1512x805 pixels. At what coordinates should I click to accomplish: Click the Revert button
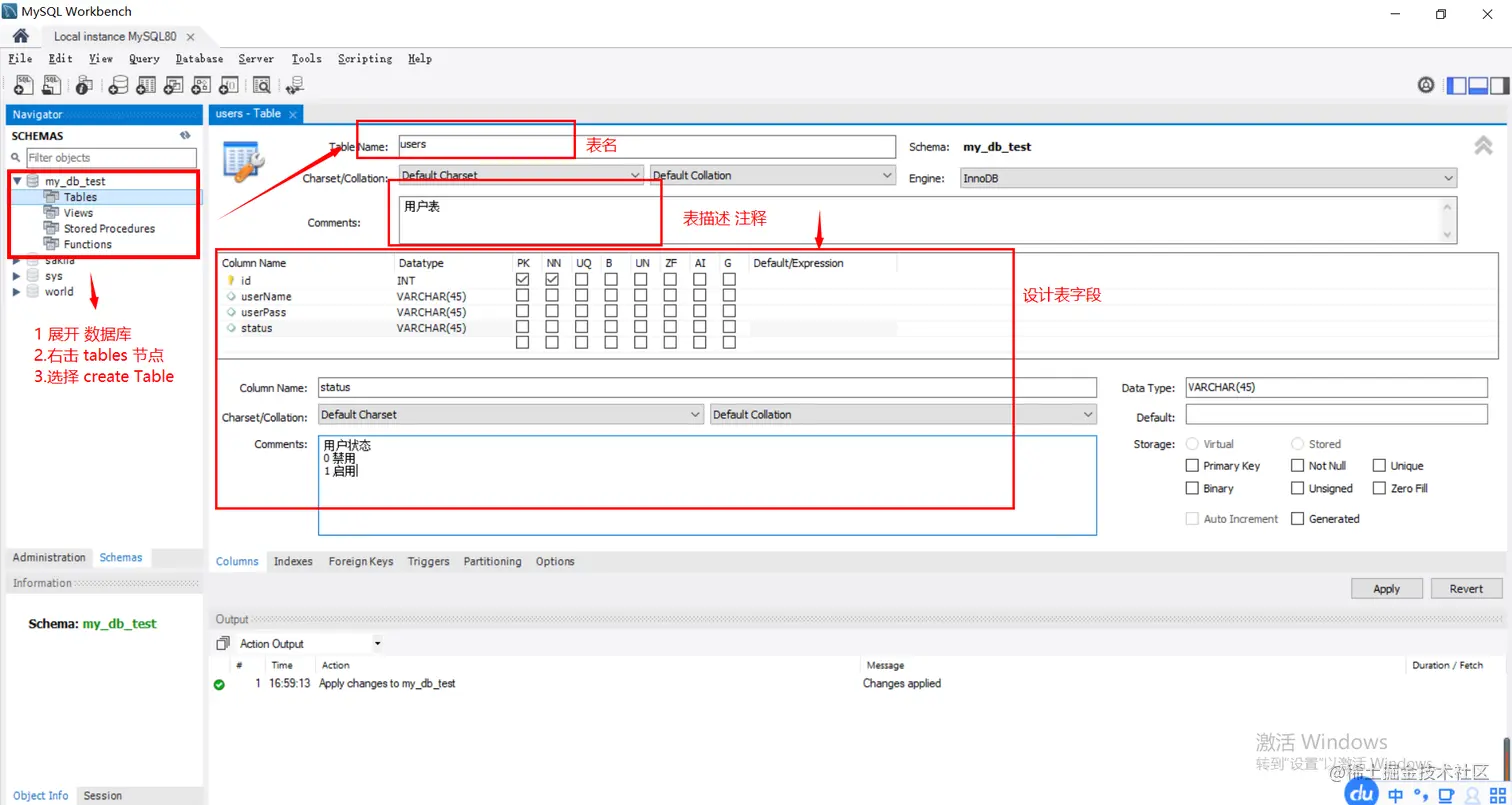point(1465,588)
